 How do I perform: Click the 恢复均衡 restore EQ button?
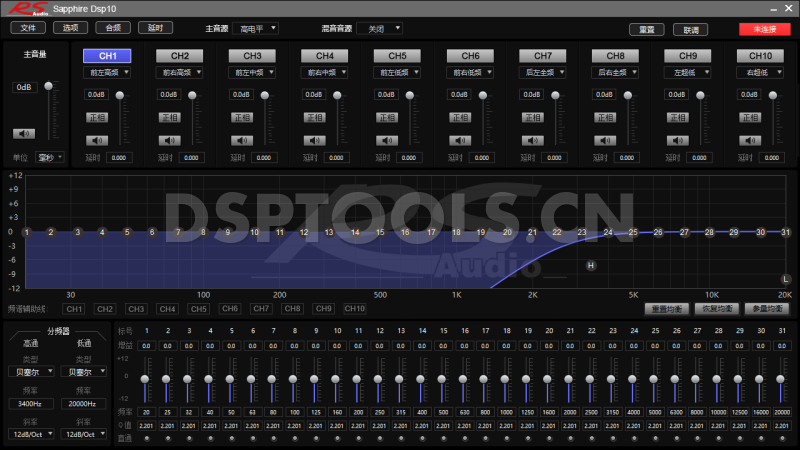coord(717,309)
